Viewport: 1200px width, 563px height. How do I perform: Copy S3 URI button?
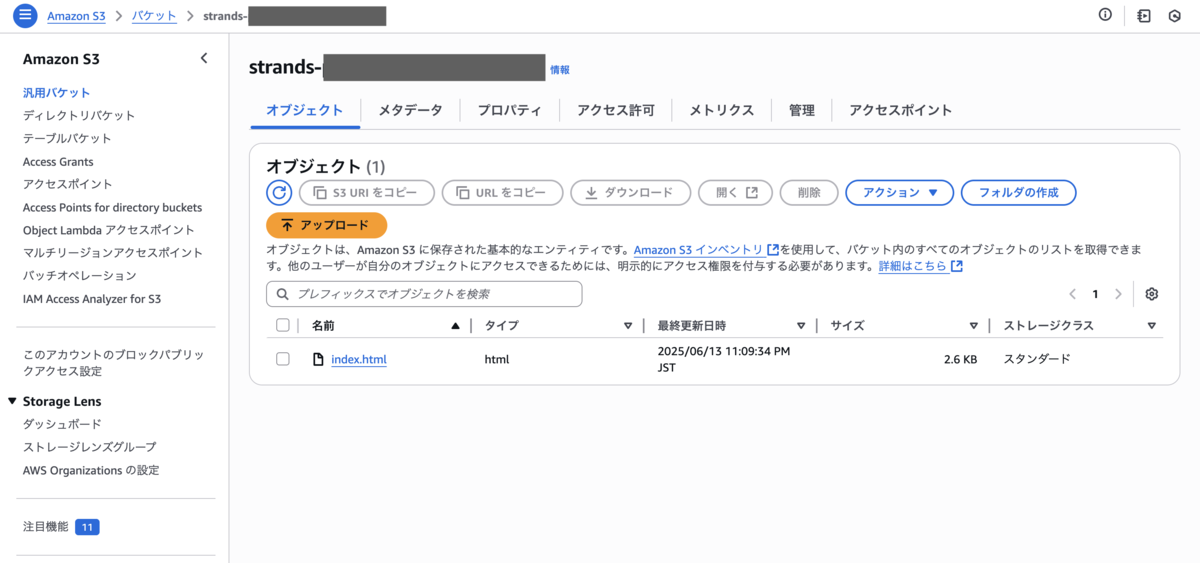[367, 193]
